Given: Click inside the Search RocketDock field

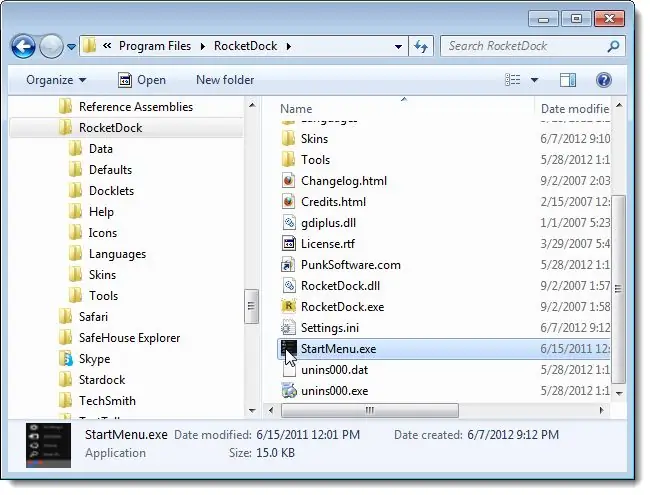Looking at the screenshot, I should click(x=520, y=46).
